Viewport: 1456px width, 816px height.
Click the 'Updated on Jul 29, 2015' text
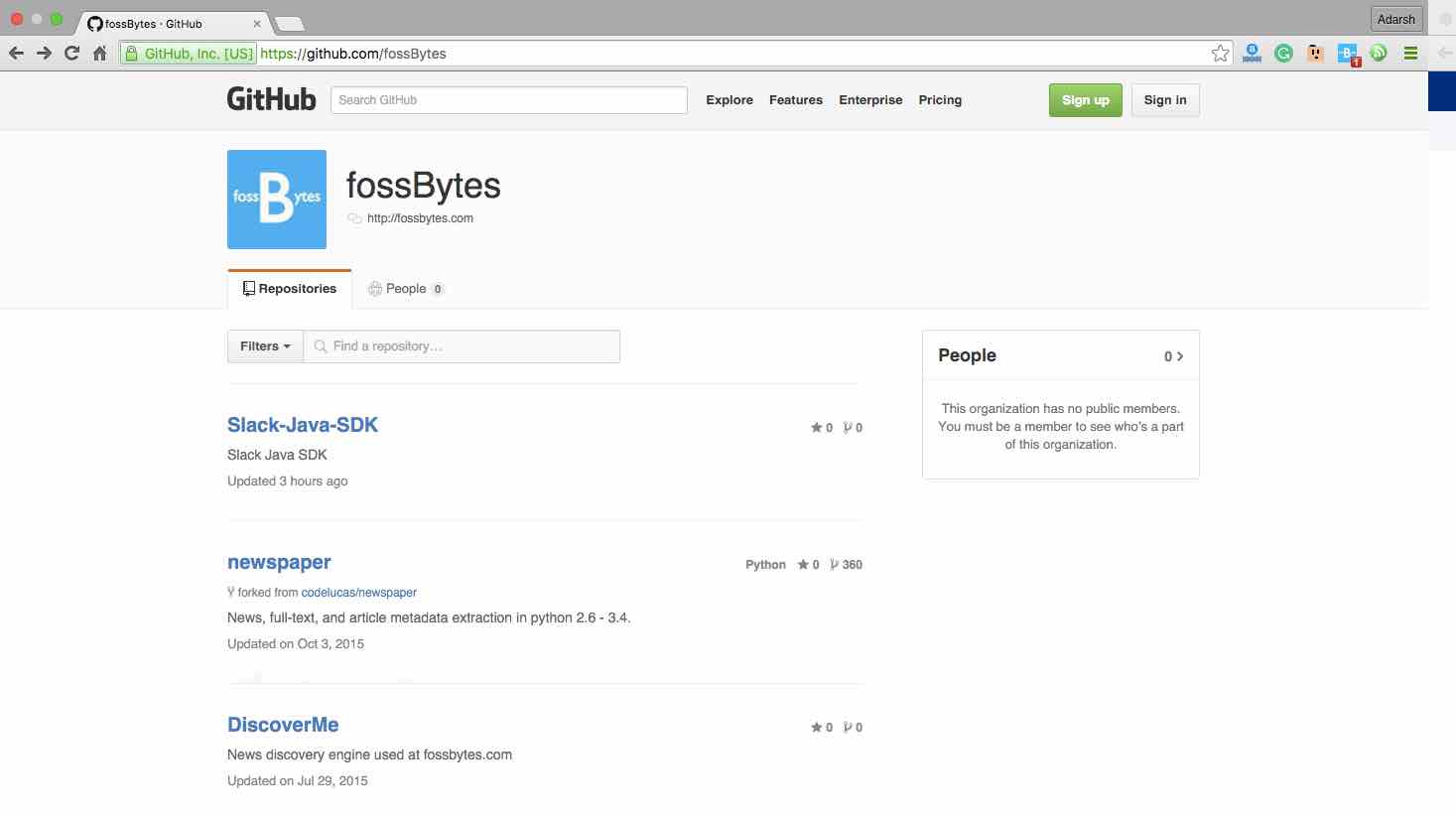pyautogui.click(x=298, y=781)
